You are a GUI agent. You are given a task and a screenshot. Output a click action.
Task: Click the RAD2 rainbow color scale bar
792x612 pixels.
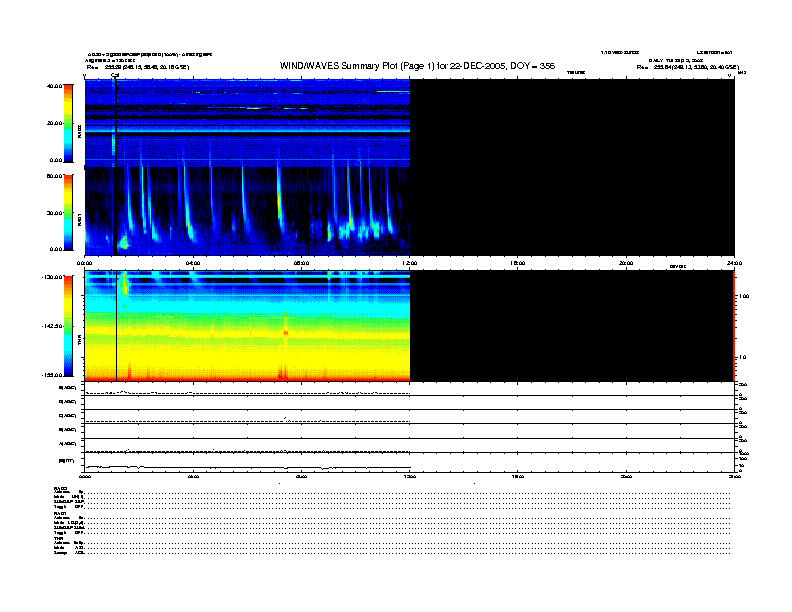click(x=68, y=123)
